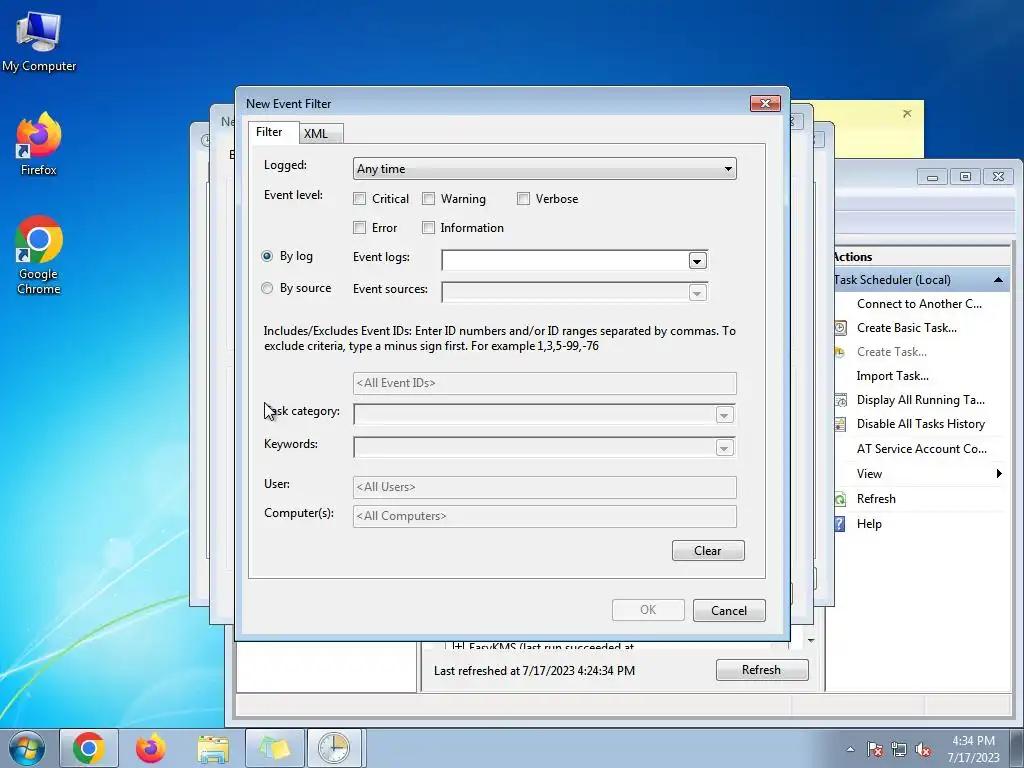Choose greyed Create Task action

[891, 351]
